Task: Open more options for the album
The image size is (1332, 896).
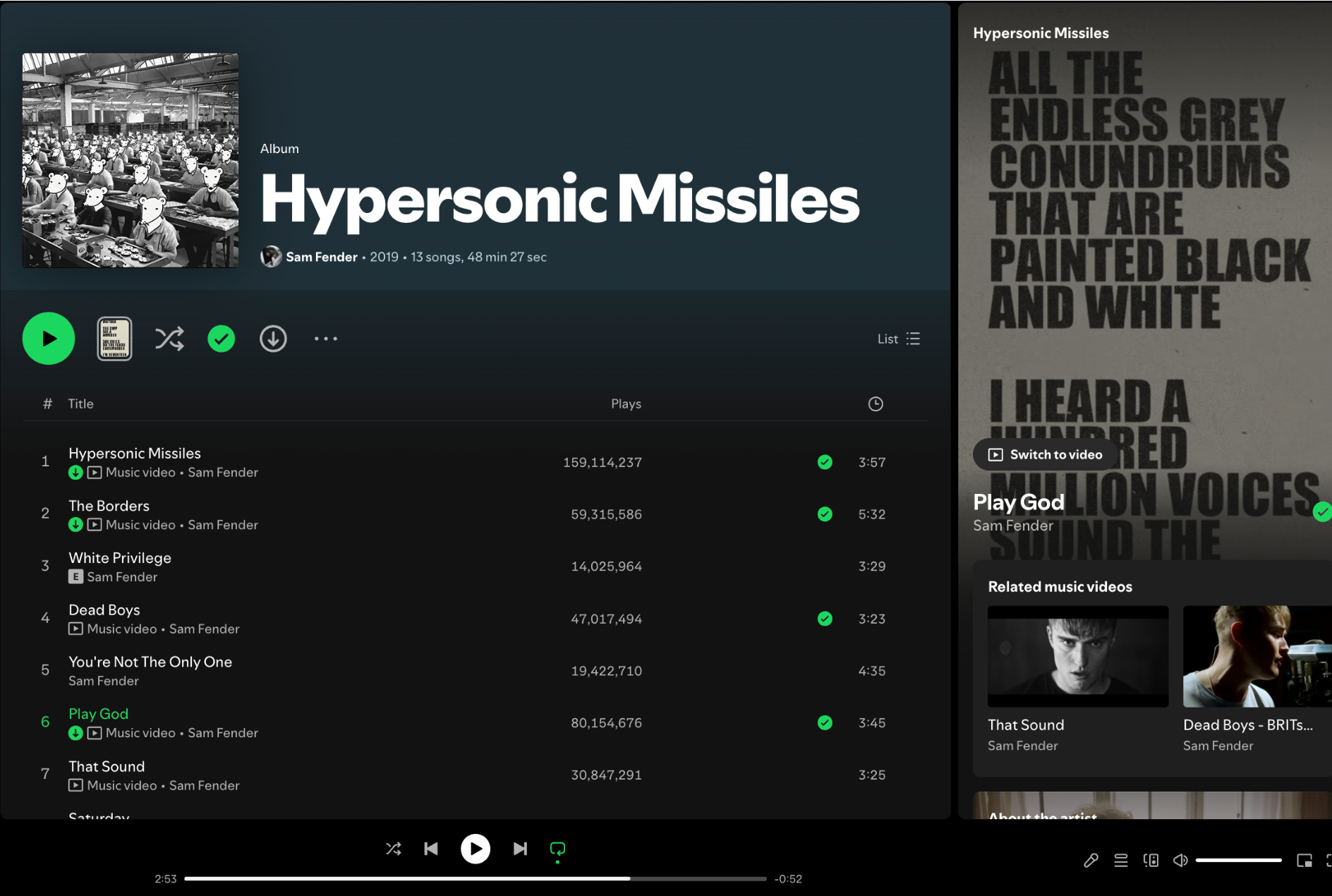Action: click(326, 339)
